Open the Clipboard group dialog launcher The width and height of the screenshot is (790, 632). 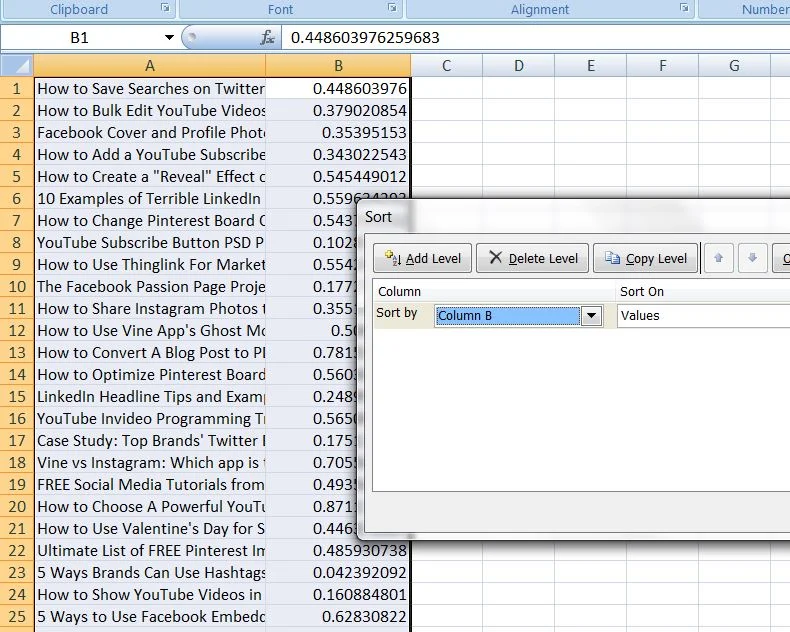[x=165, y=8]
